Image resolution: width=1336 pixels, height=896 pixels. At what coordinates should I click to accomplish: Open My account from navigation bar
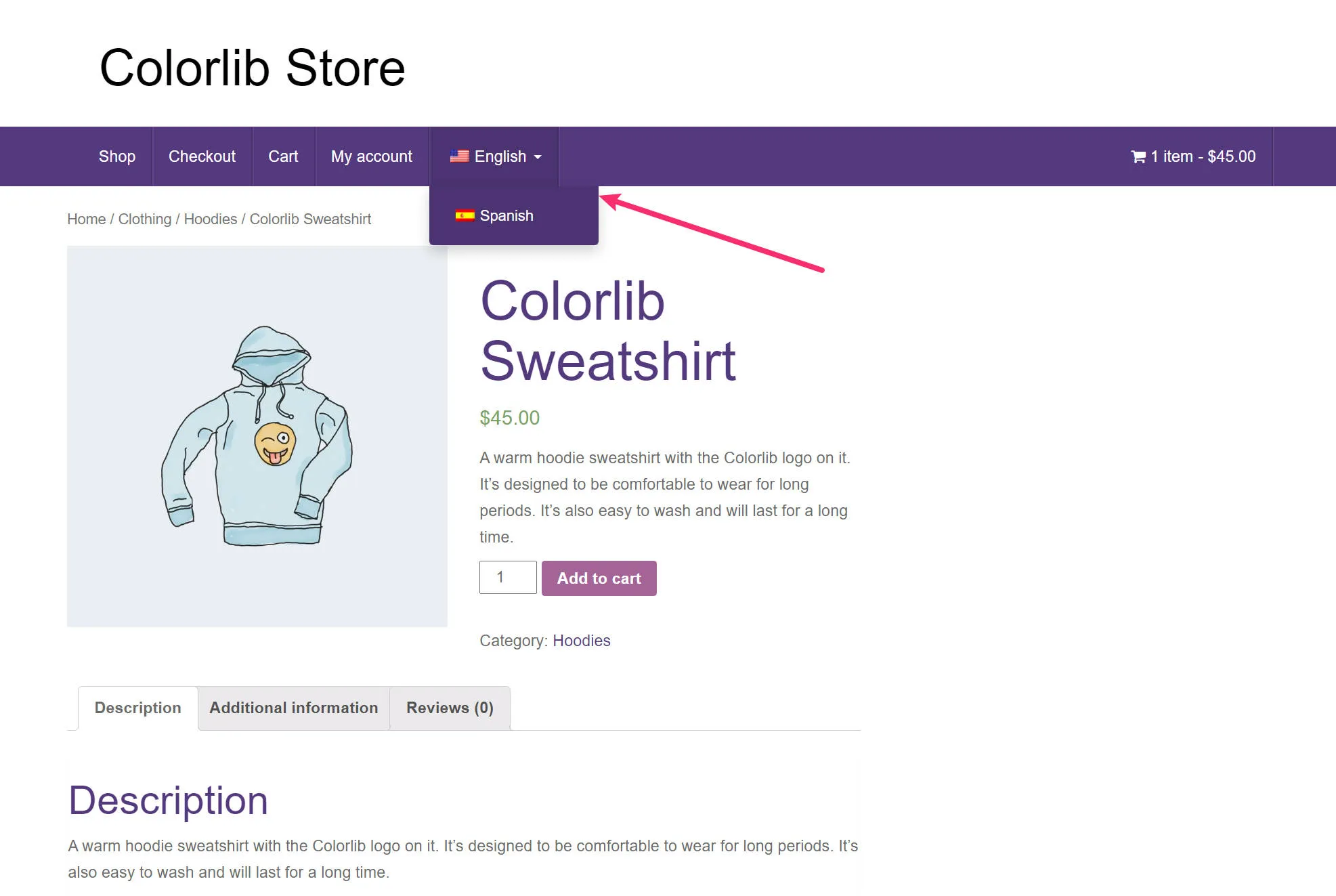pos(372,156)
